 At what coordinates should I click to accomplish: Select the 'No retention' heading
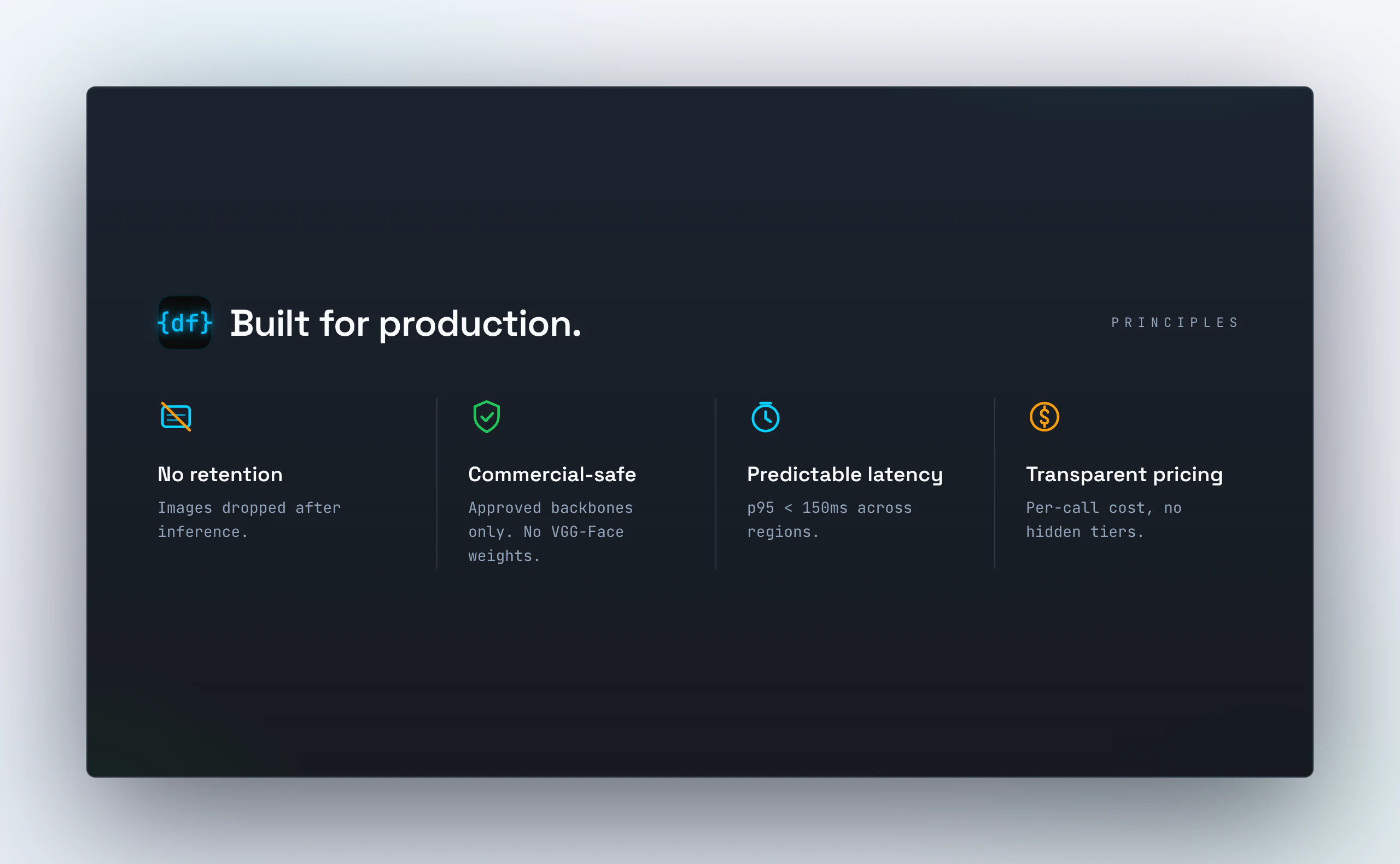[x=220, y=474]
